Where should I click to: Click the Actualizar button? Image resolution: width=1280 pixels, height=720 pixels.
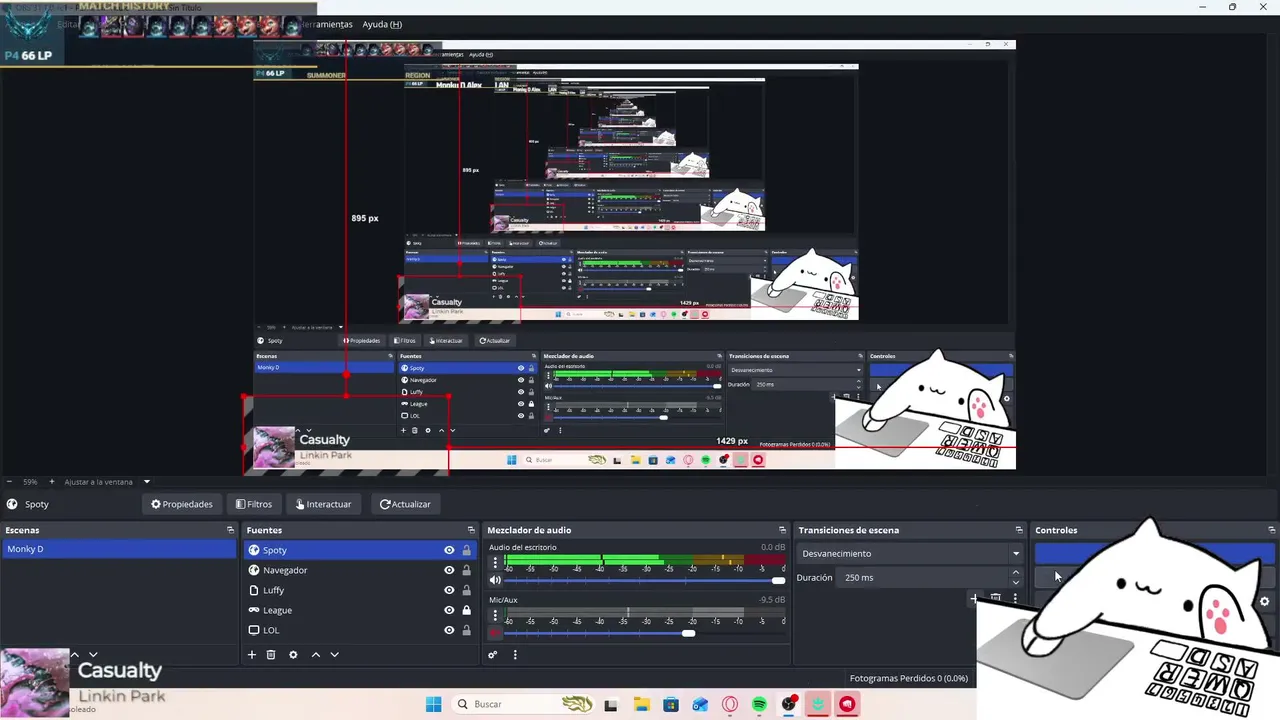pyautogui.click(x=405, y=504)
